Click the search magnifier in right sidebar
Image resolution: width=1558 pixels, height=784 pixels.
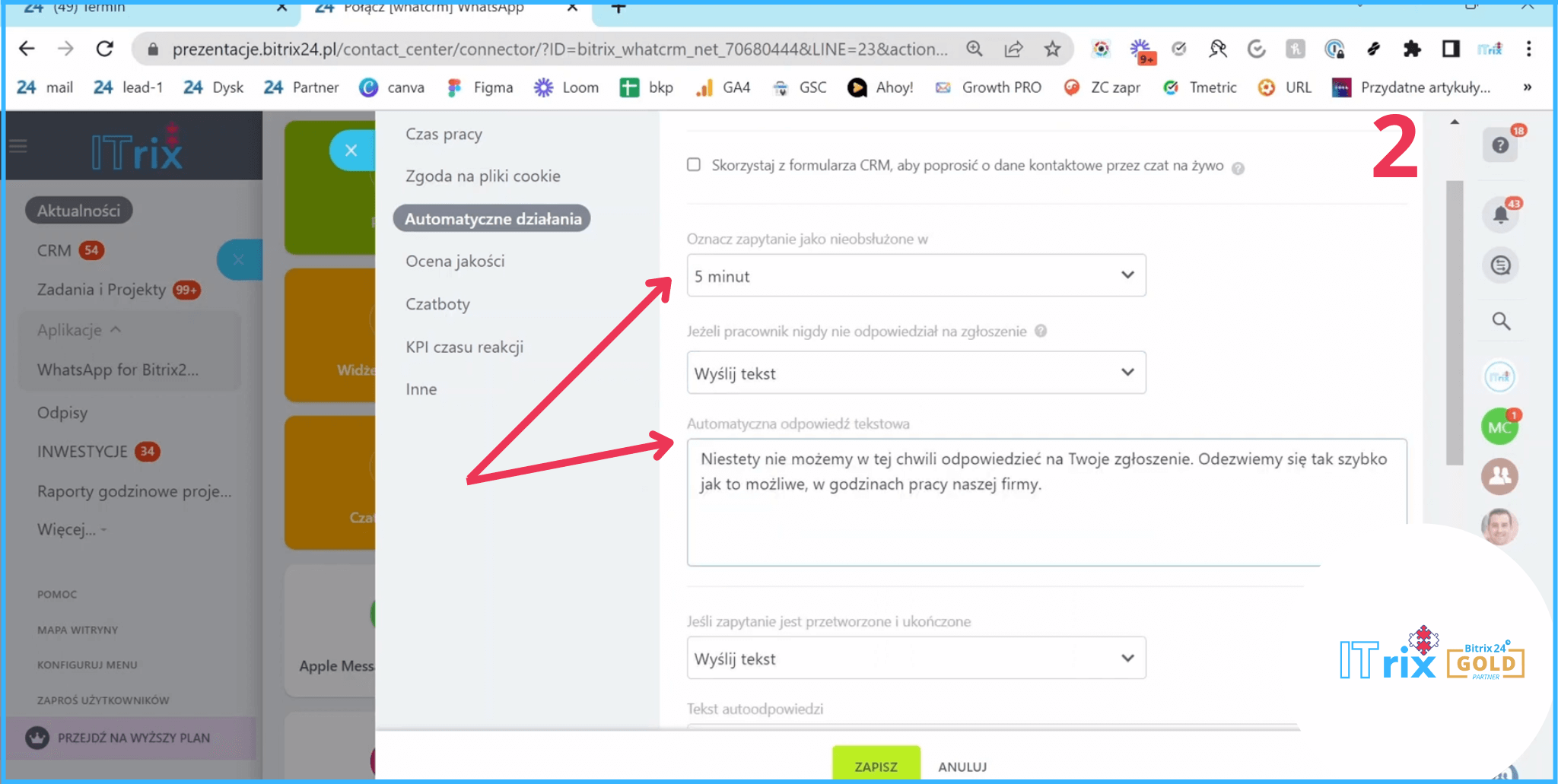tap(1500, 321)
